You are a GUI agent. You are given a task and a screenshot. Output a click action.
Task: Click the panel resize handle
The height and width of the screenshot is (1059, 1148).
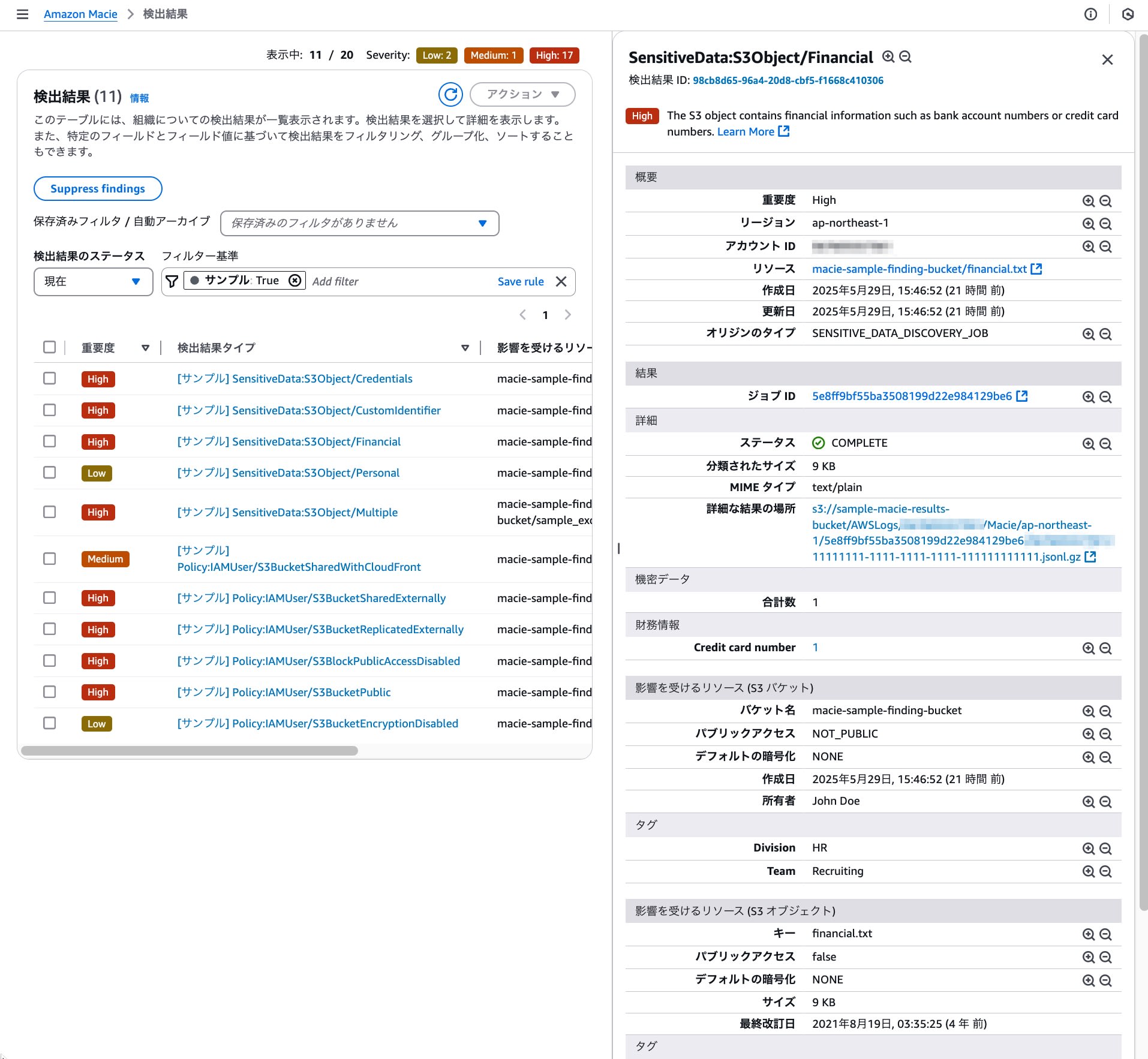pyautogui.click(x=618, y=548)
